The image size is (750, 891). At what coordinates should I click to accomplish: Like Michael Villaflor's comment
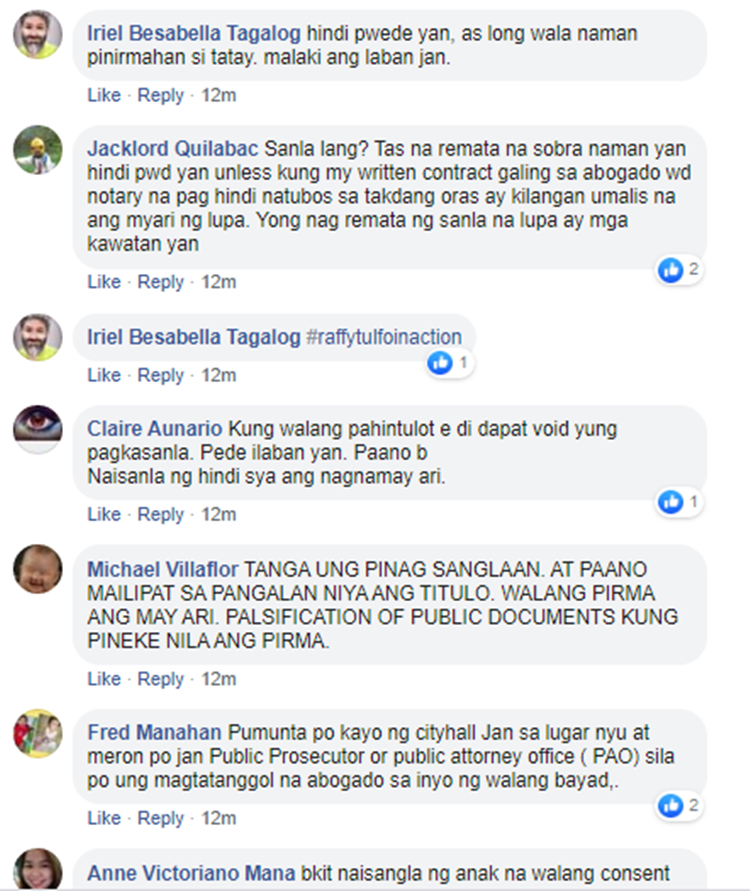click(x=104, y=678)
